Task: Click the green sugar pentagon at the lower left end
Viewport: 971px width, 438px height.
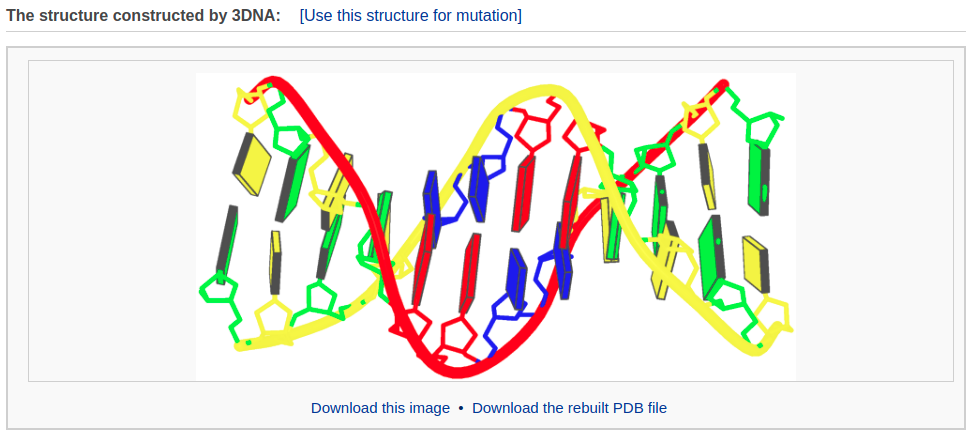Action: tap(218, 290)
